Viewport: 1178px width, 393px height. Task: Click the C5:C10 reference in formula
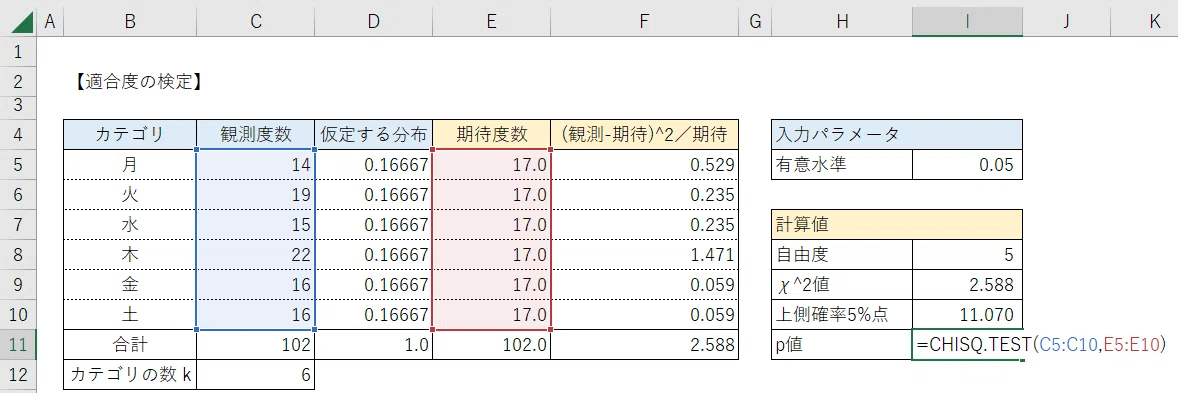[1067, 345]
